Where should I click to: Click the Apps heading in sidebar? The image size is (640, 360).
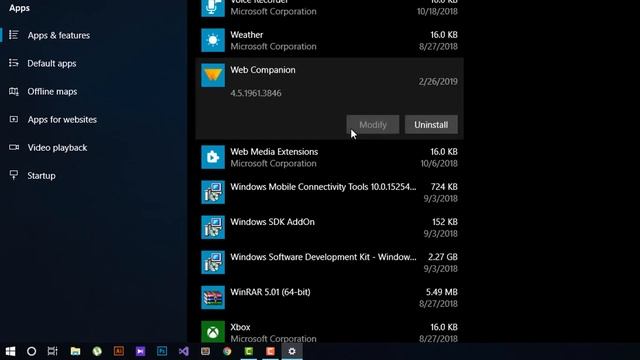coord(19,8)
